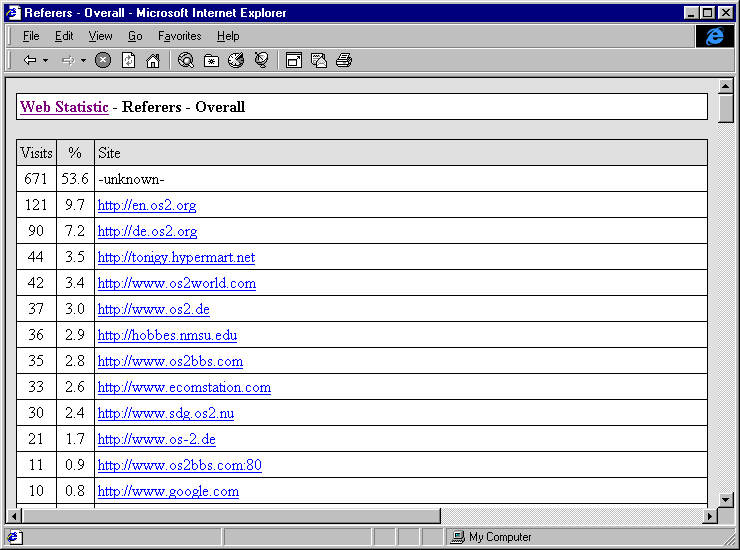Open the http://en.os2.org link
Image resolution: width=740 pixels, height=550 pixels.
(x=147, y=205)
